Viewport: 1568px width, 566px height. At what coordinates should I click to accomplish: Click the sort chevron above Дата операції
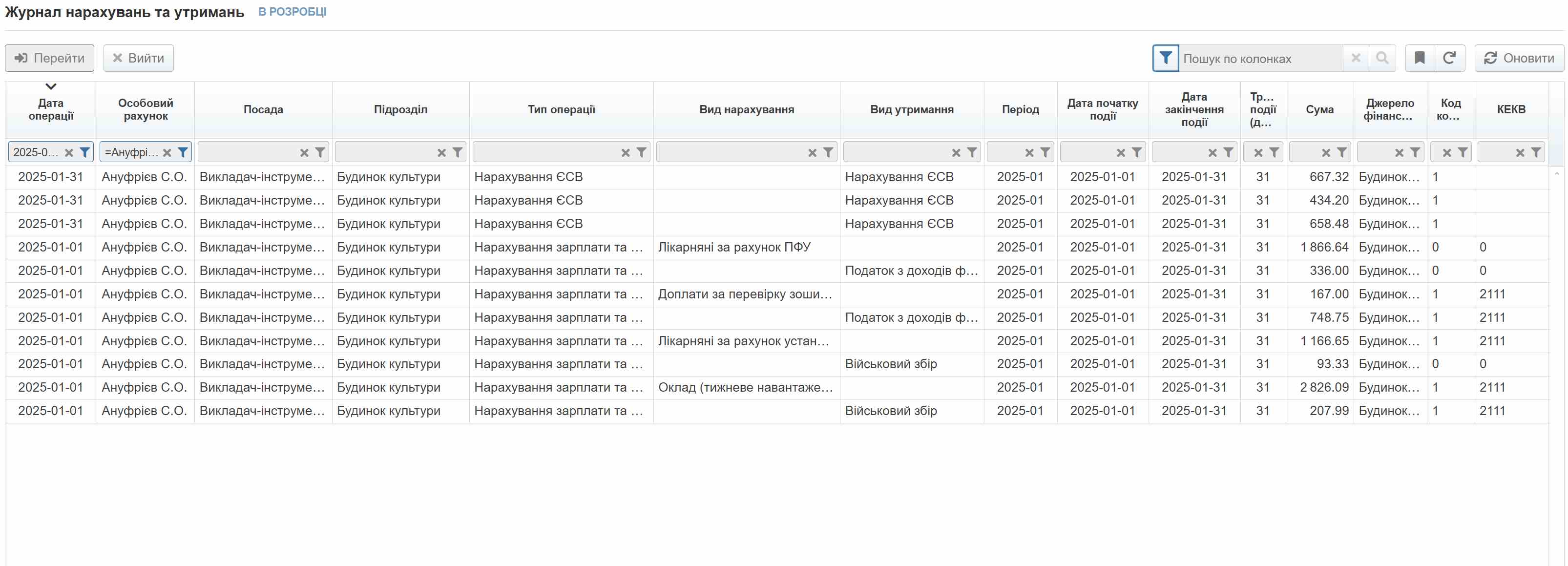tap(51, 86)
